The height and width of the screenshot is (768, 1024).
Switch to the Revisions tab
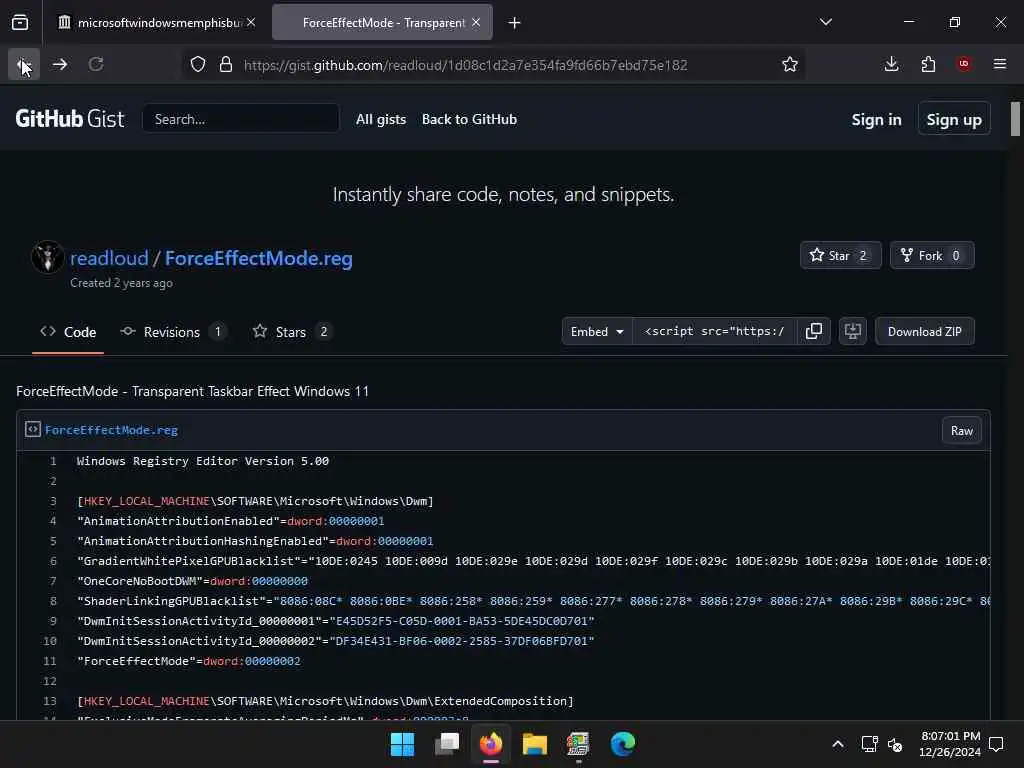[x=173, y=332]
